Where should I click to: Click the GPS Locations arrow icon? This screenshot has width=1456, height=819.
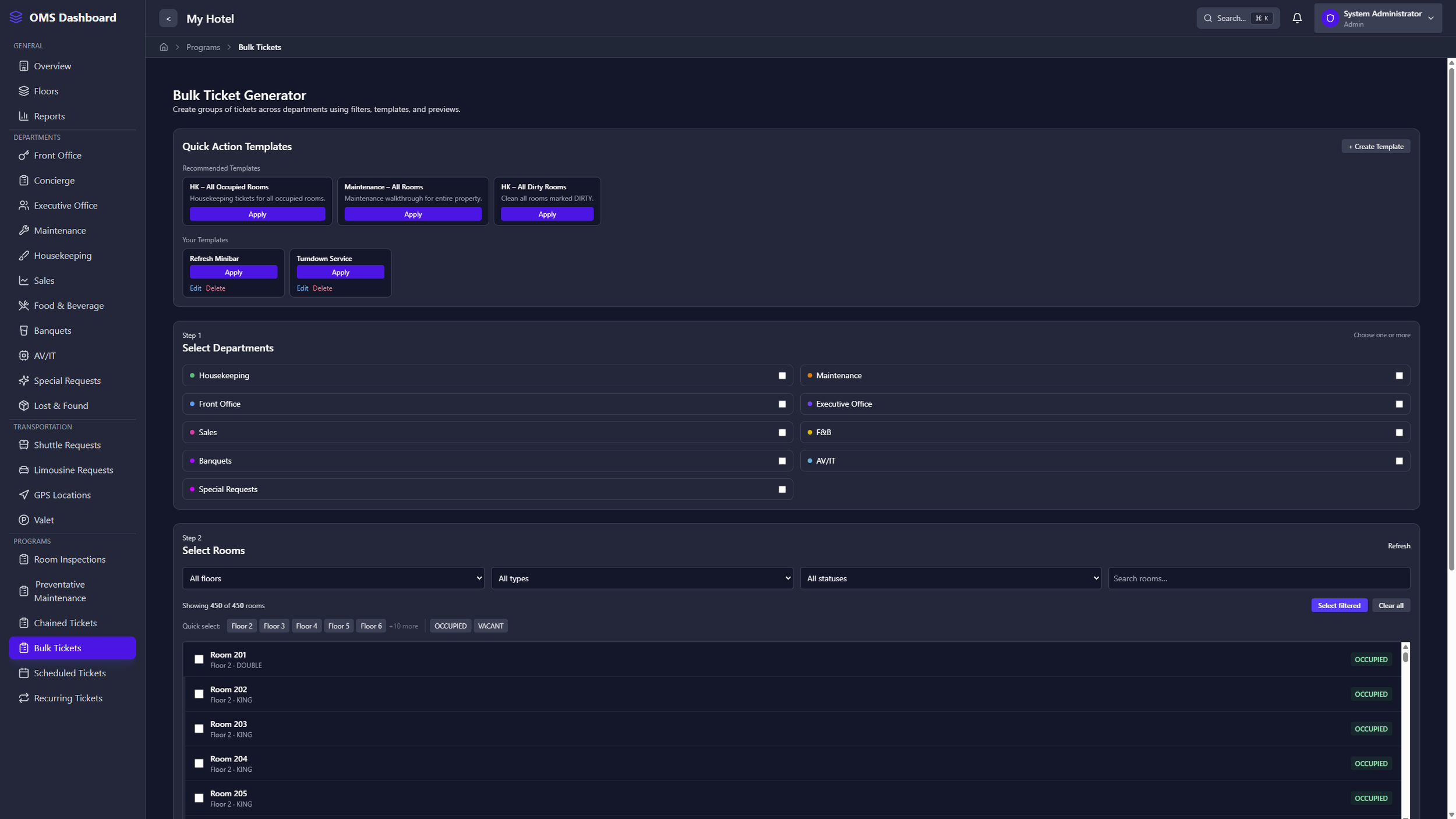coord(23,495)
